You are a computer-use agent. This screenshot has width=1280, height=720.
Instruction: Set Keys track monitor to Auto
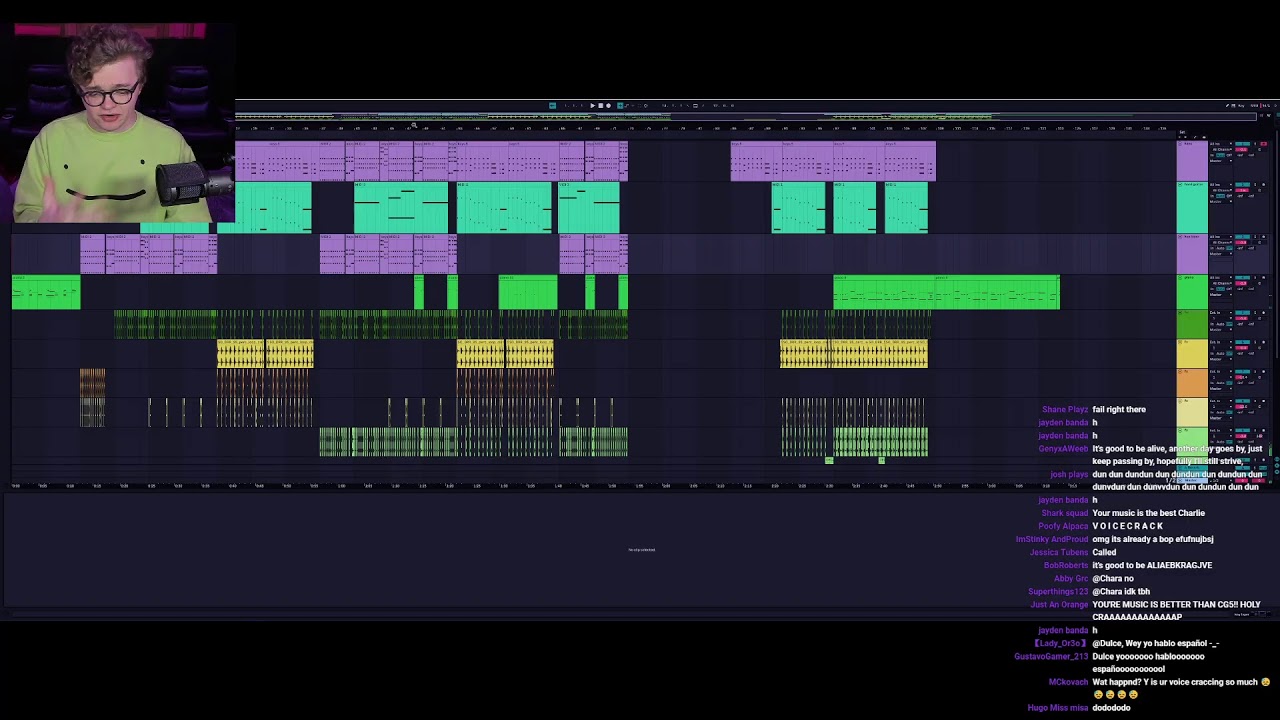(x=1220, y=155)
